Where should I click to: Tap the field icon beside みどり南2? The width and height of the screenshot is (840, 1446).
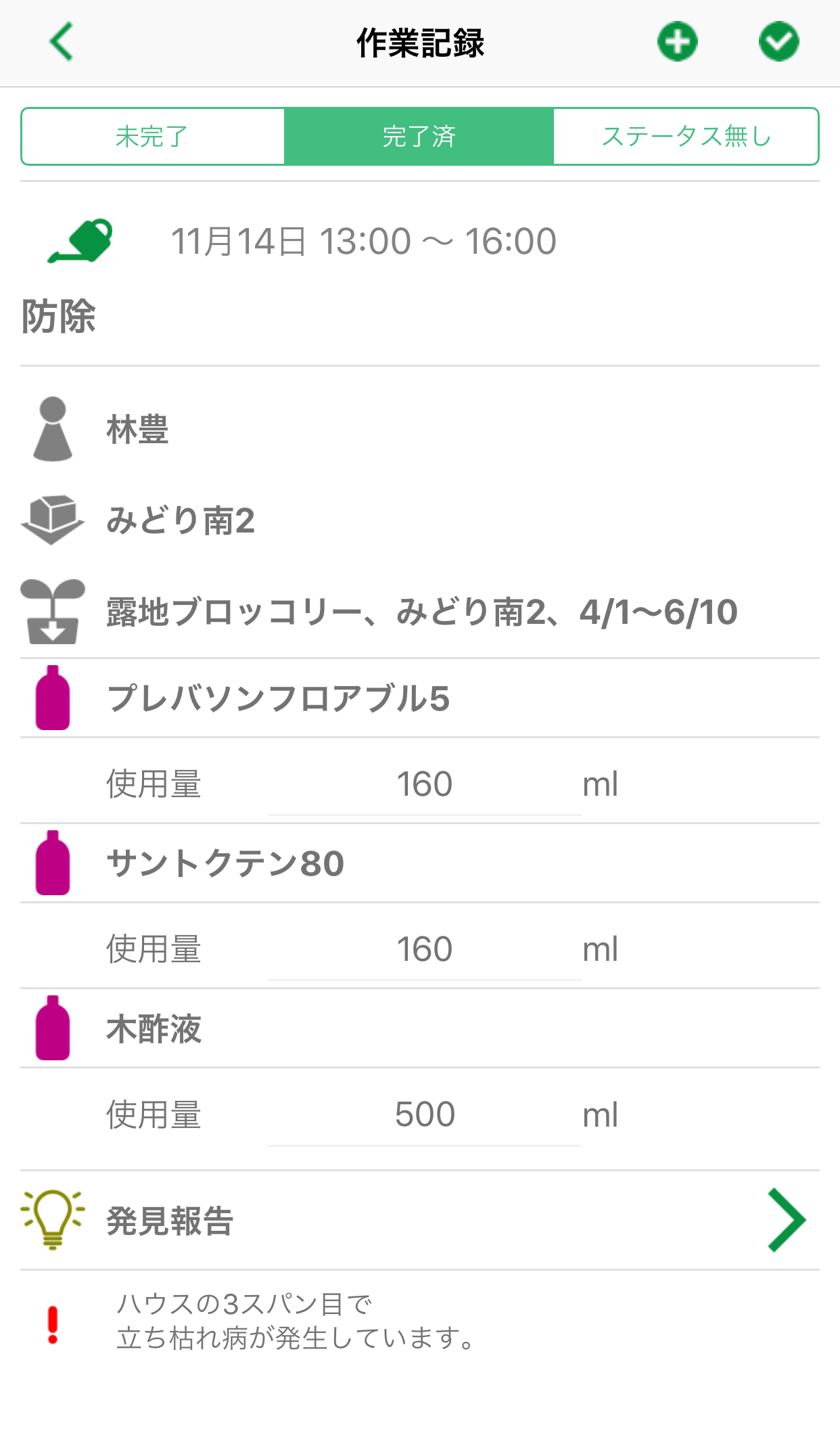point(53,519)
